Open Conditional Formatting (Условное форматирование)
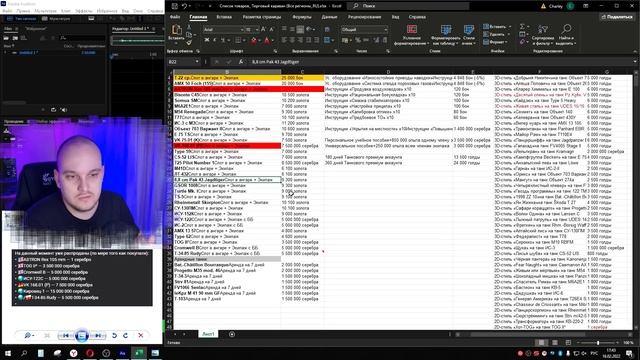The height and width of the screenshot is (360, 640). click(x=411, y=35)
